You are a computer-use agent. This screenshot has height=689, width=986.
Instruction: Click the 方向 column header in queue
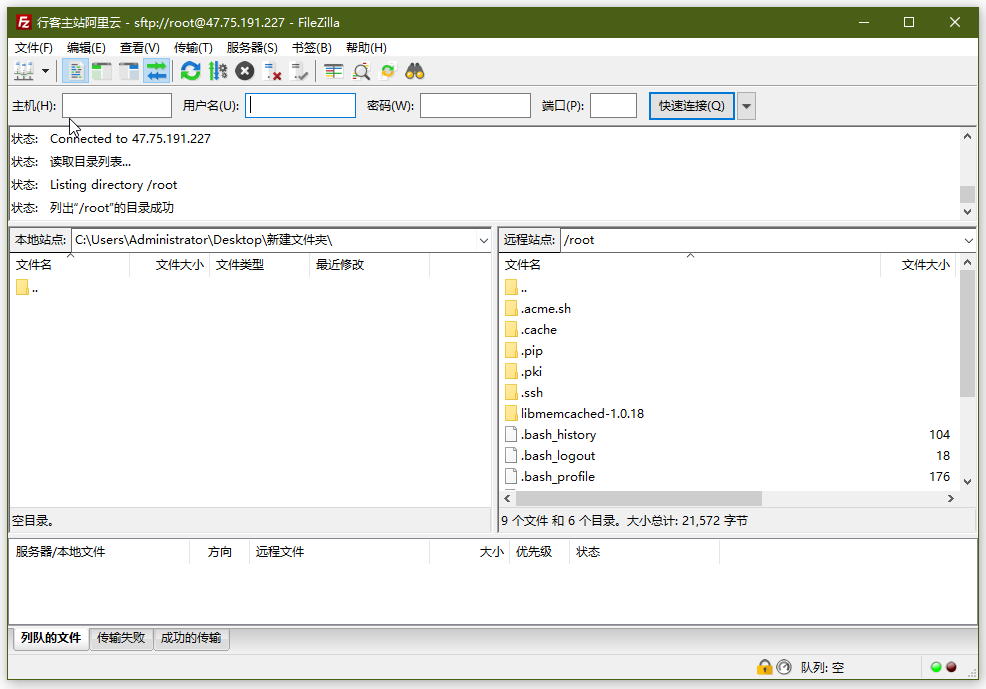click(219, 552)
